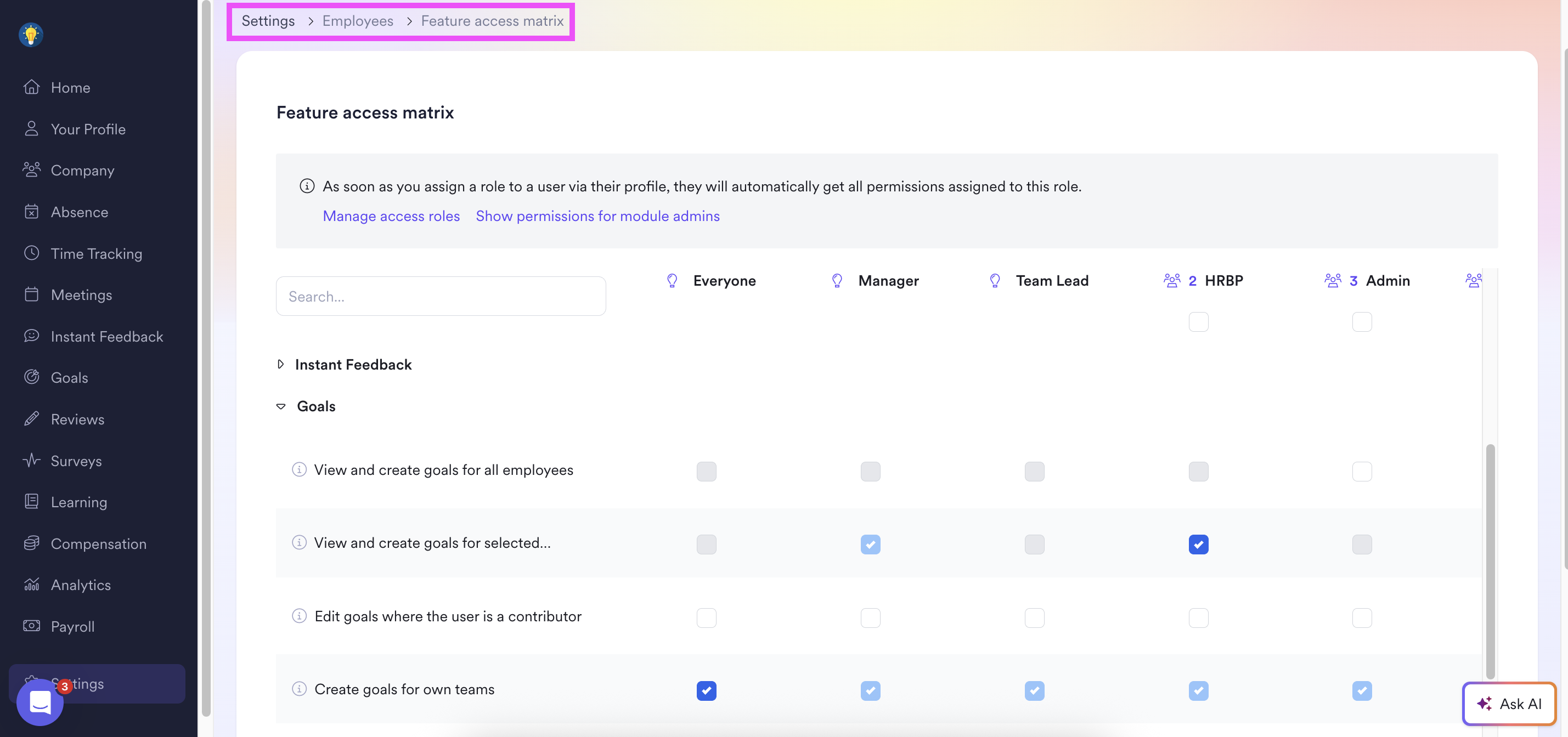Image resolution: width=1568 pixels, height=737 pixels.
Task: Expand the Instant Feedback section
Action: coord(280,364)
